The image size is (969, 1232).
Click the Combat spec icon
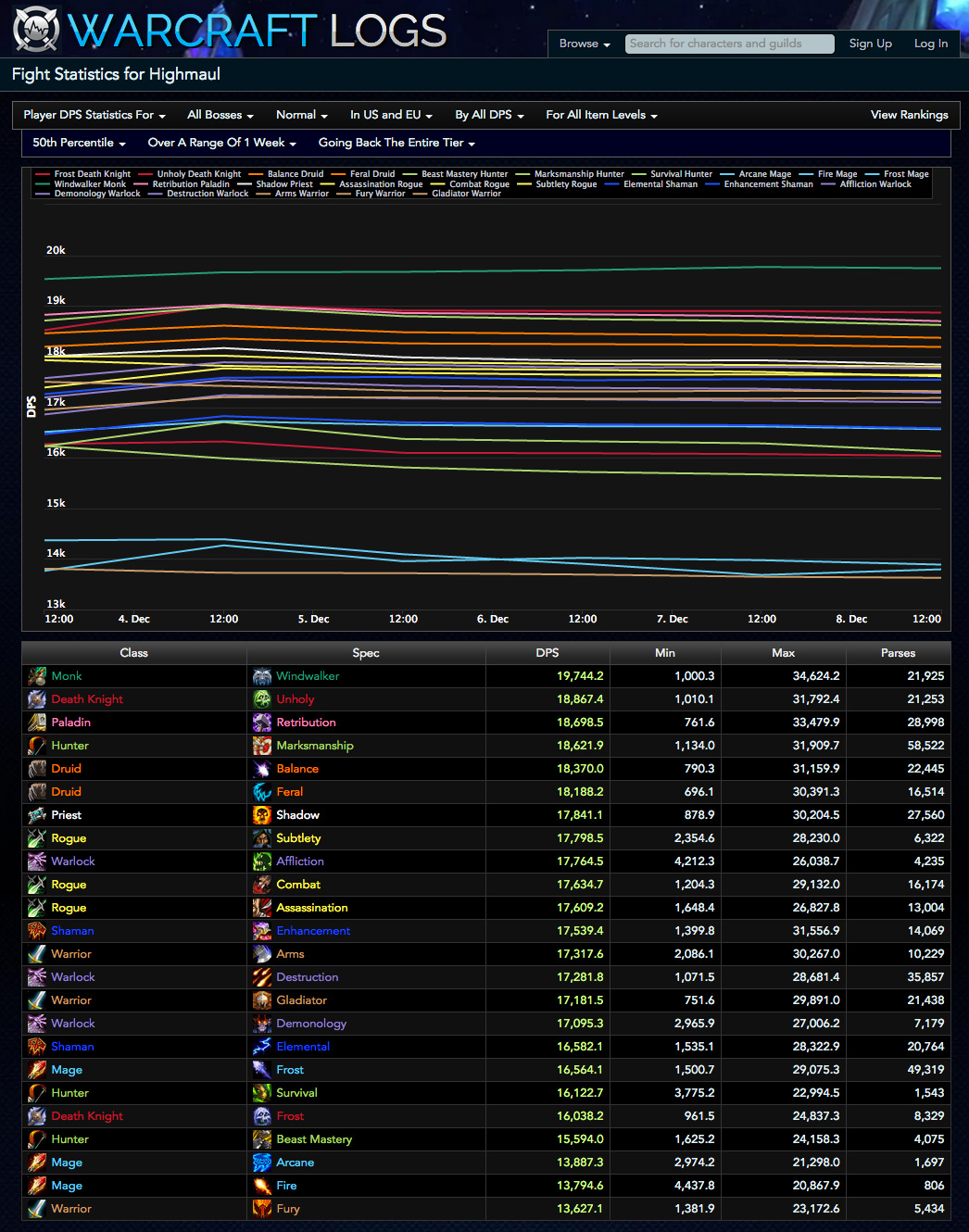tap(262, 885)
